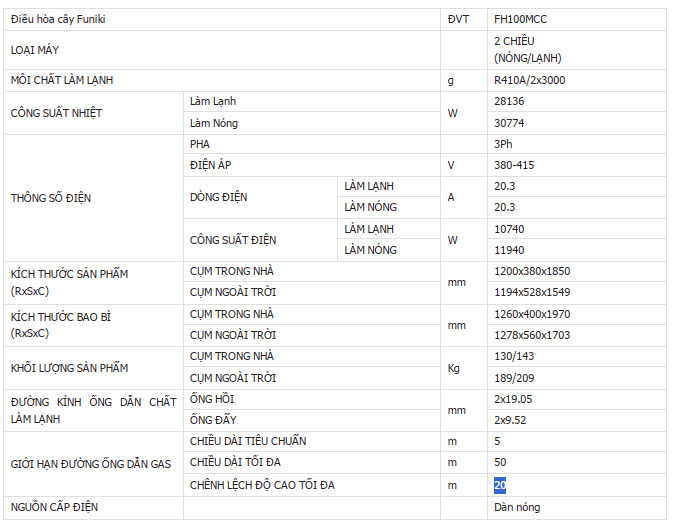673x527 pixels.
Task: Click LÀM NÓNG under CÔNG SUẤT ĐIỆN
Action: pyautogui.click(x=370, y=250)
